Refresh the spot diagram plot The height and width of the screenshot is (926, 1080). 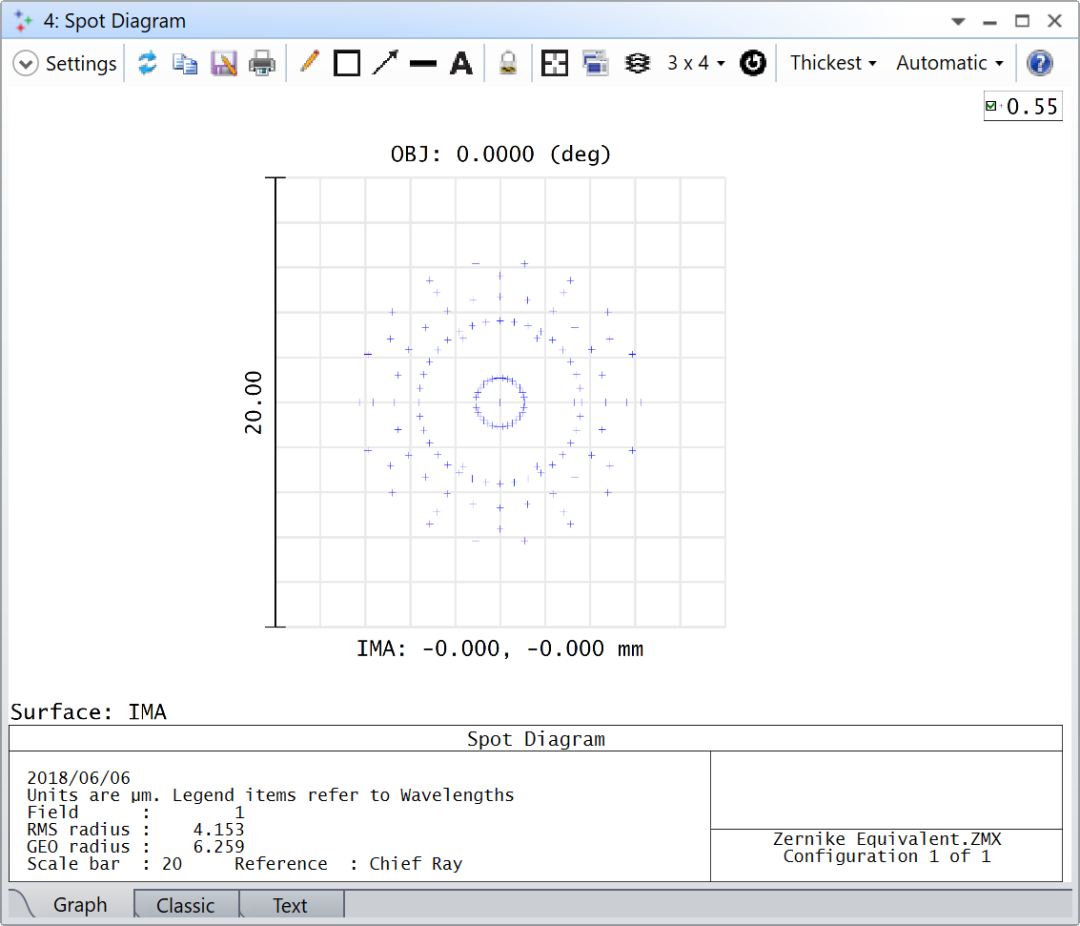pyautogui.click(x=147, y=62)
